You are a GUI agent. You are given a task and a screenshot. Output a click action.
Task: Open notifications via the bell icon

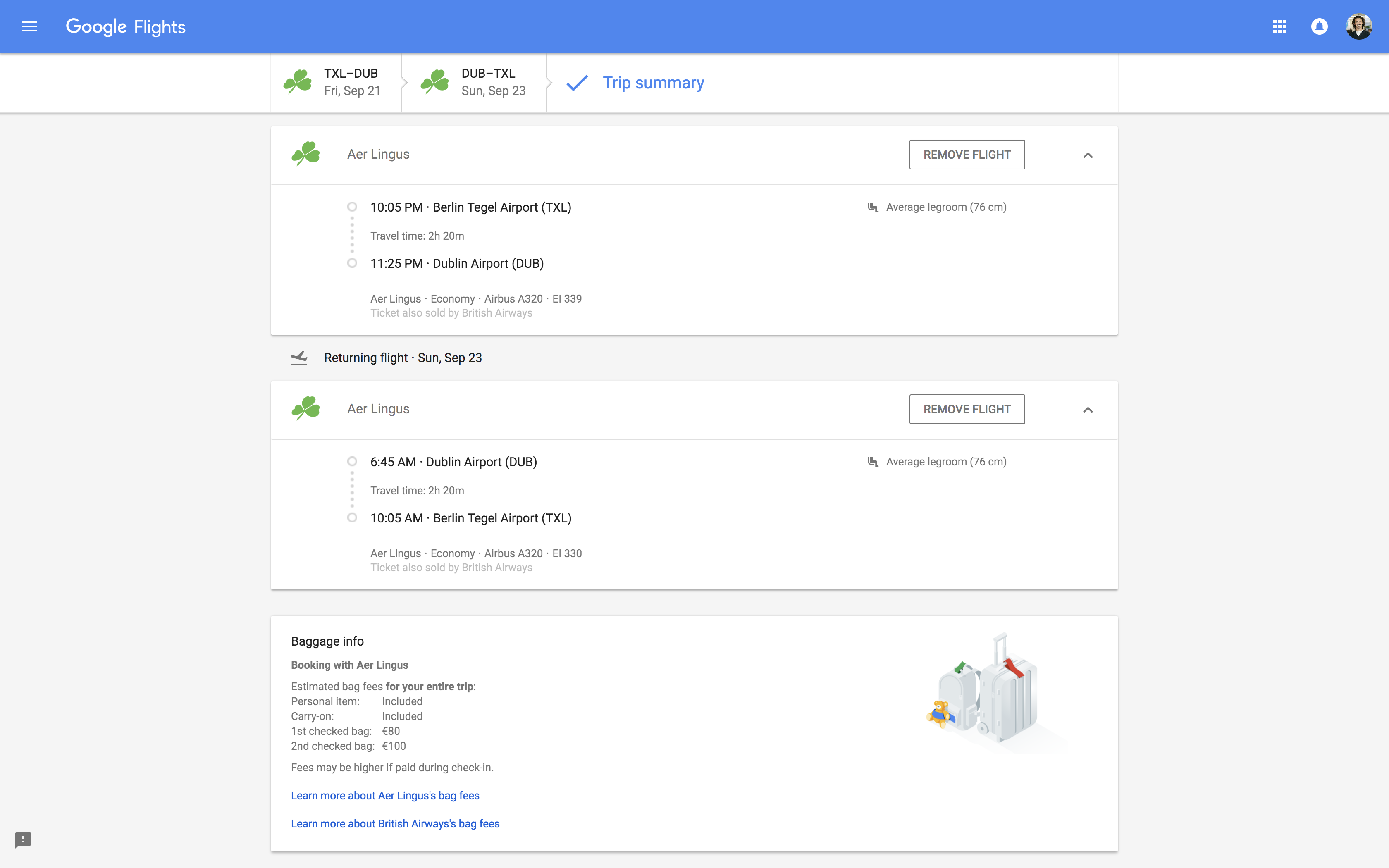[1318, 26]
